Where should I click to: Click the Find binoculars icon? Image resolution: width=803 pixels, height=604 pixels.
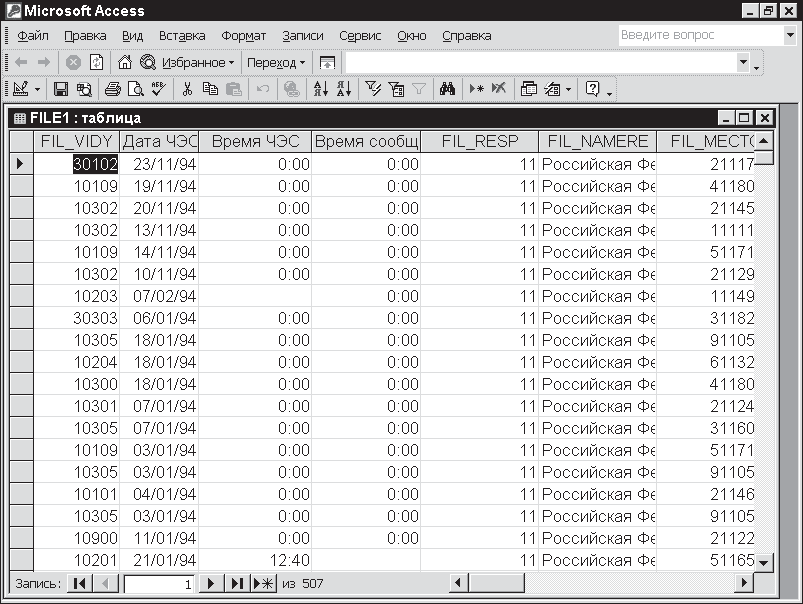(447, 89)
